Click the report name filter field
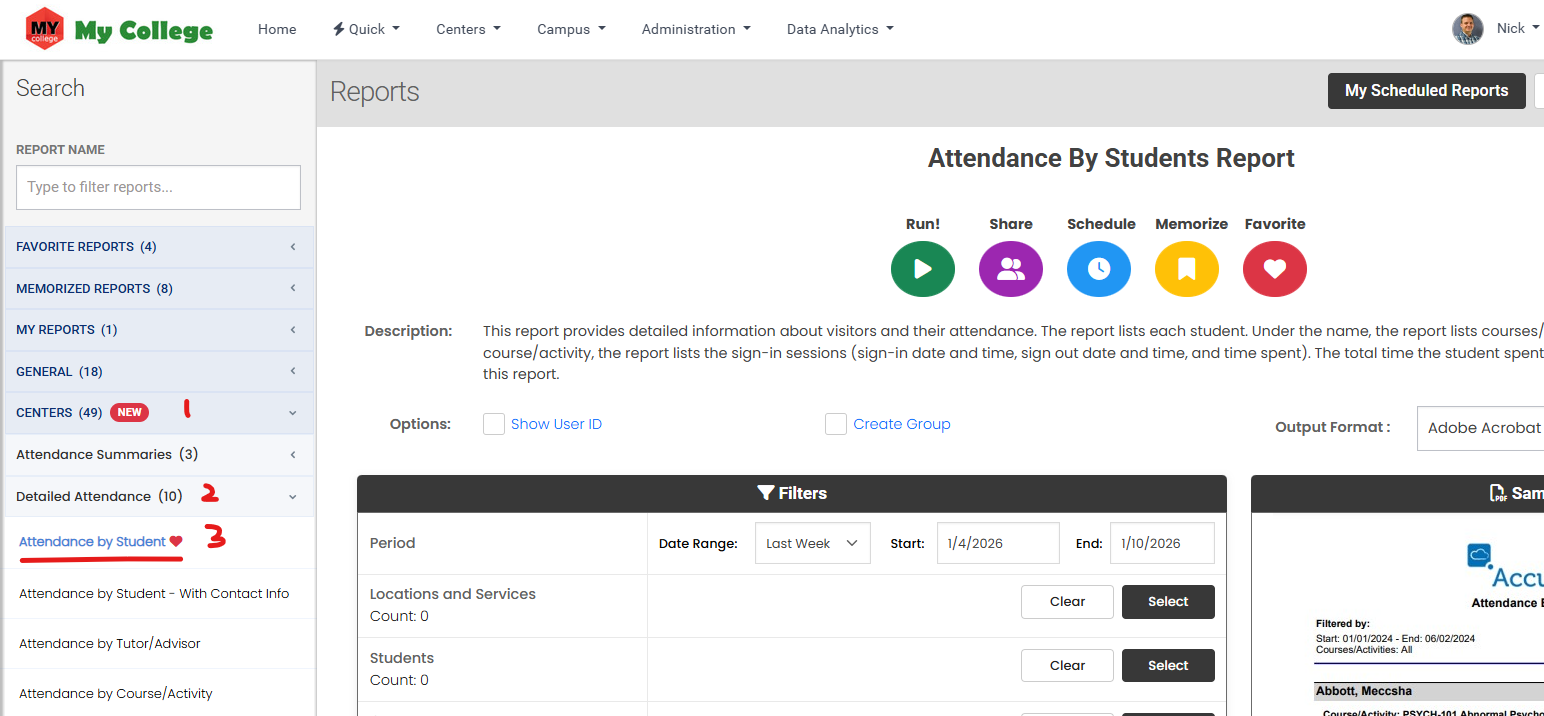Image resolution: width=1544 pixels, height=716 pixels. [x=158, y=187]
